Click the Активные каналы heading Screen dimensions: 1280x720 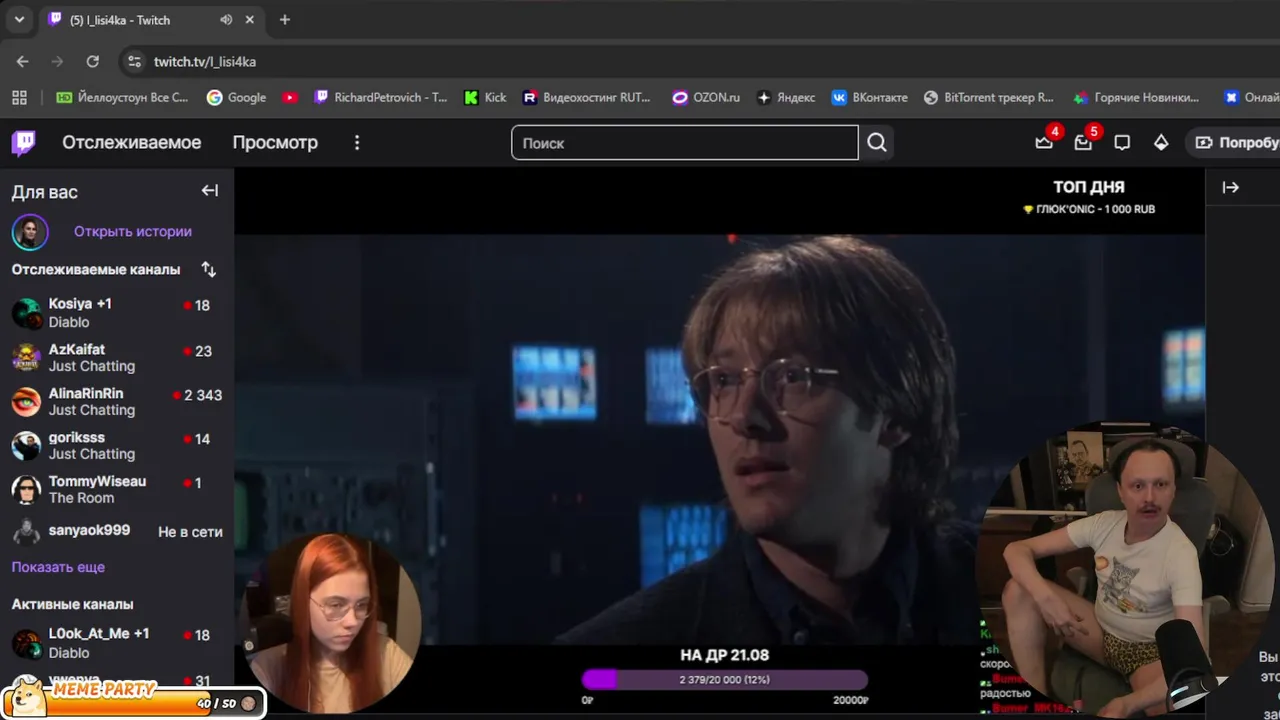click(72, 604)
